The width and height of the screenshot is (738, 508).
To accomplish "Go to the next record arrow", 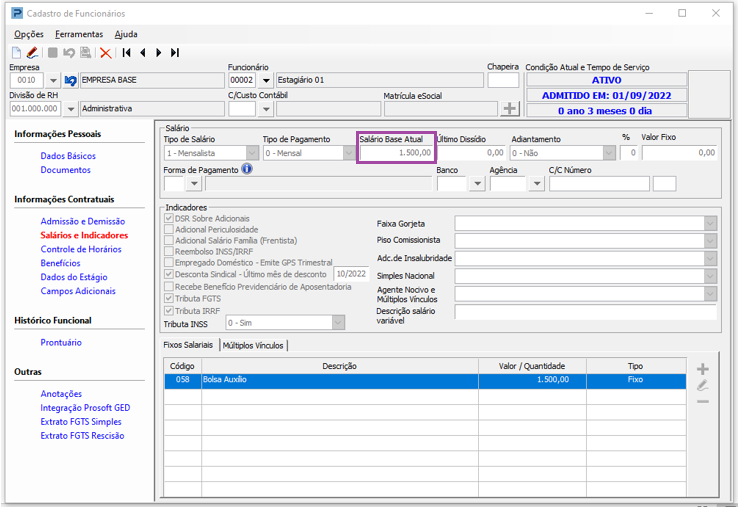I will 159,52.
